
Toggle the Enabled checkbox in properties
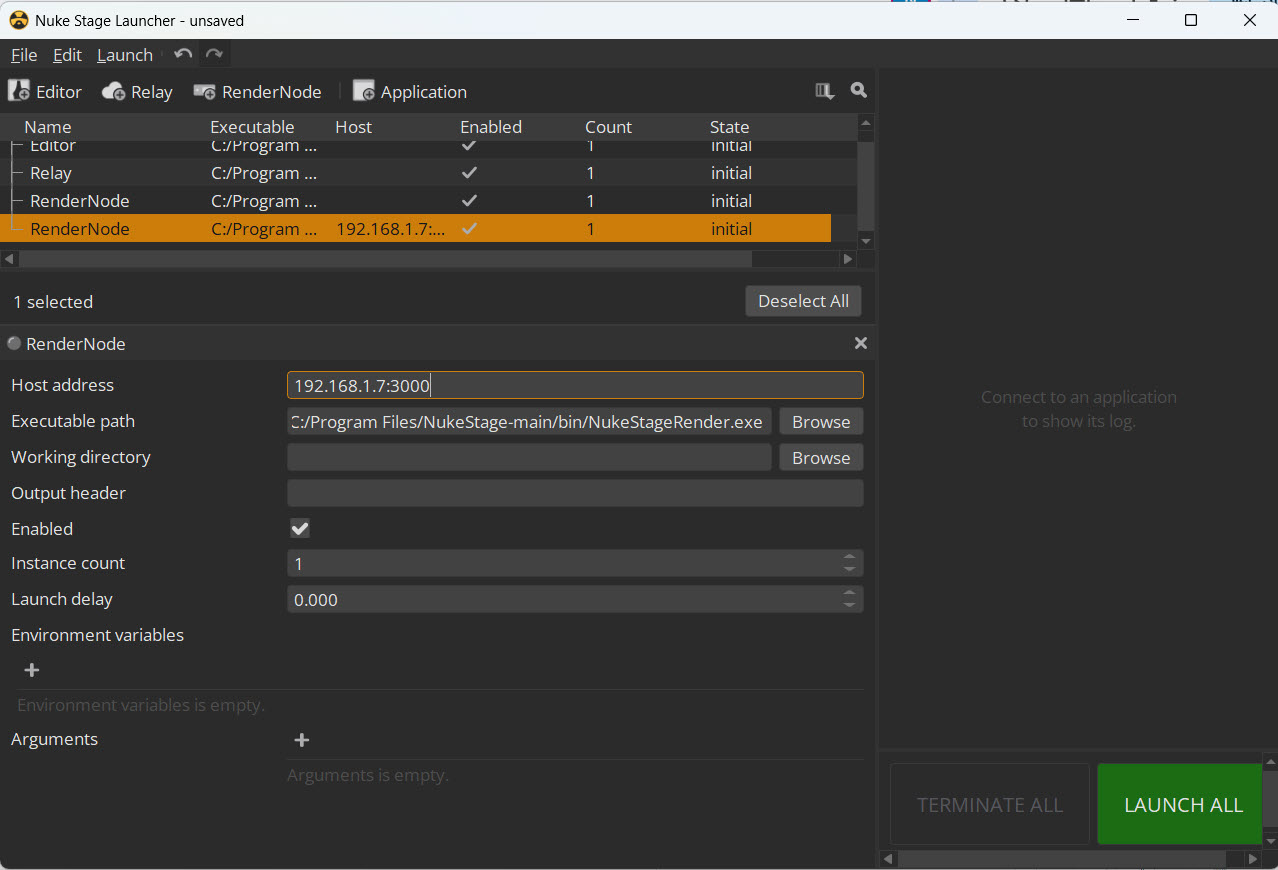[x=300, y=529]
